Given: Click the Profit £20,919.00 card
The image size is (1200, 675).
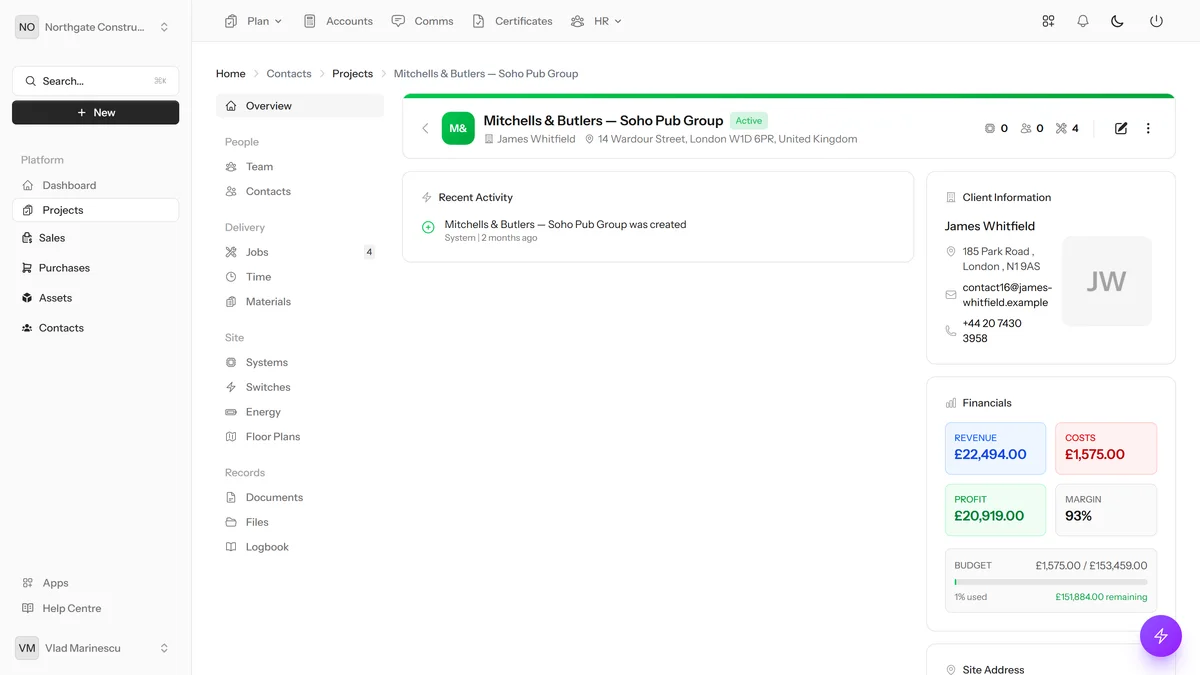Looking at the screenshot, I should 995,510.
